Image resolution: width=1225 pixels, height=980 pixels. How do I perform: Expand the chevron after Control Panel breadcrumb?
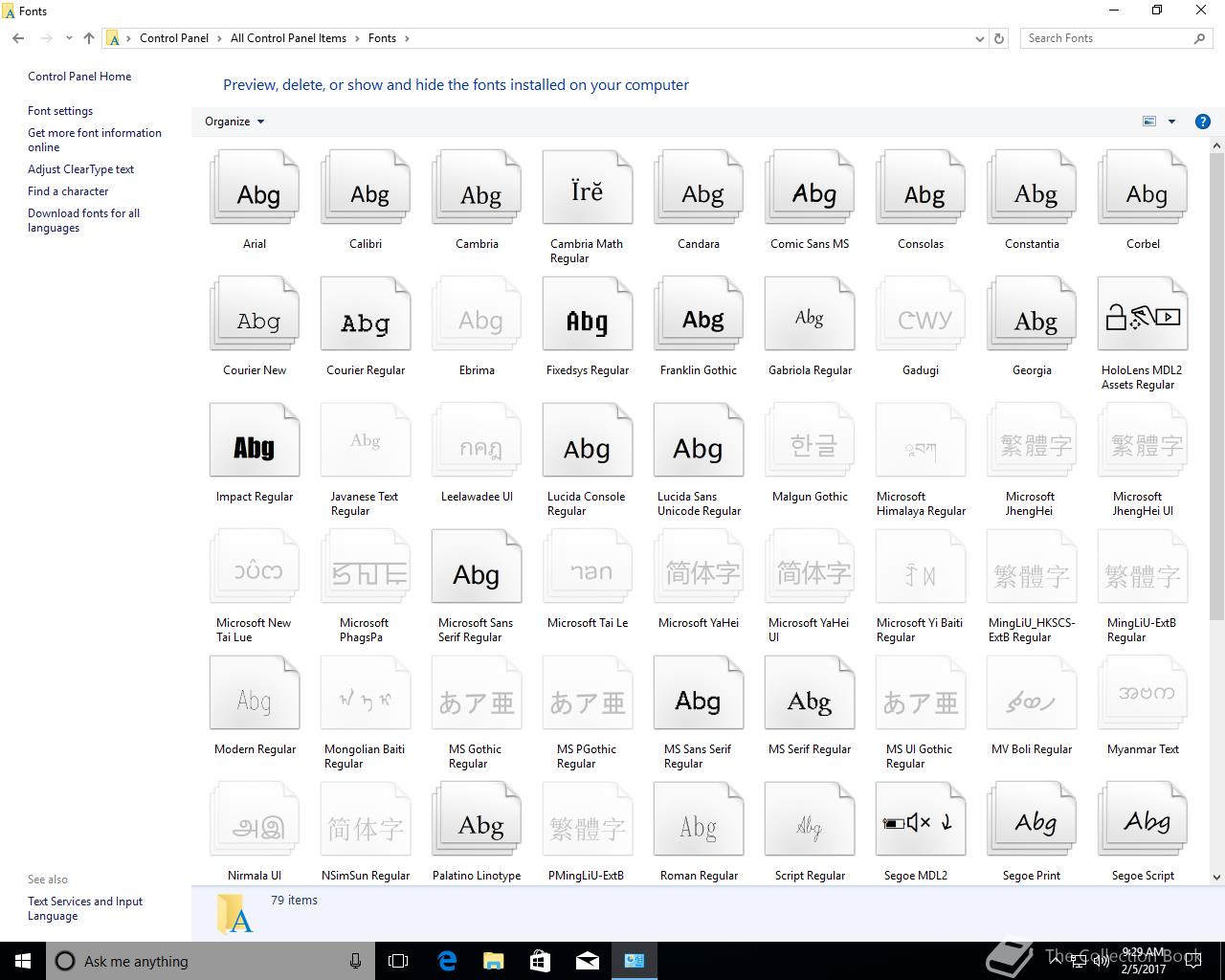click(x=220, y=38)
